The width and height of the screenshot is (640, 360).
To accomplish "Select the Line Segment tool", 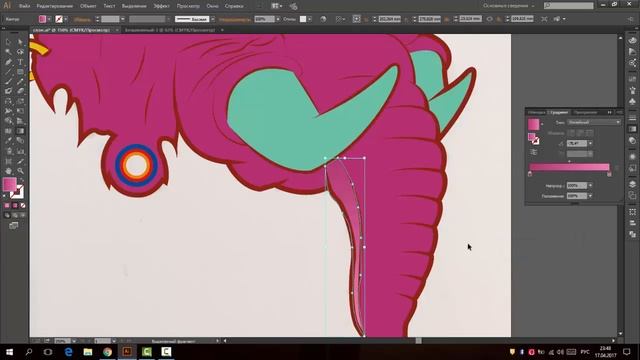I will click(x=8, y=72).
